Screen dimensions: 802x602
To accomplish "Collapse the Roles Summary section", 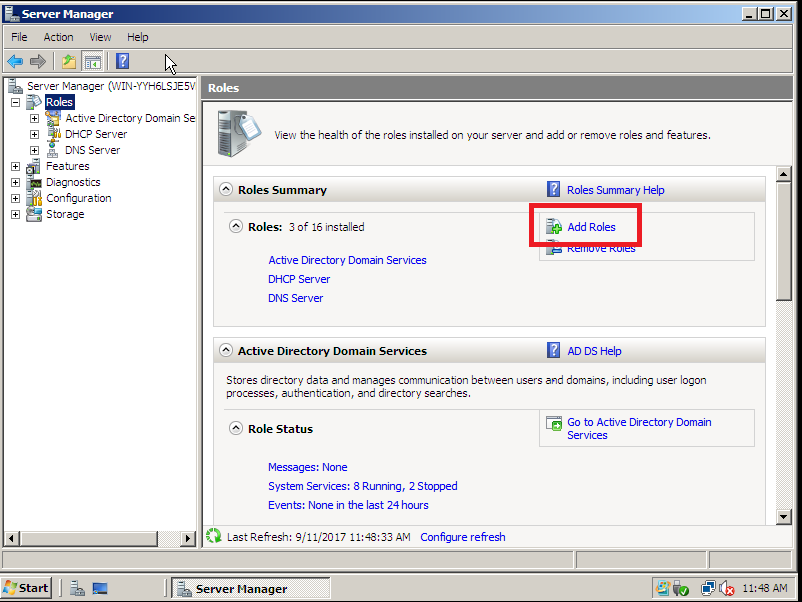I will point(226,189).
